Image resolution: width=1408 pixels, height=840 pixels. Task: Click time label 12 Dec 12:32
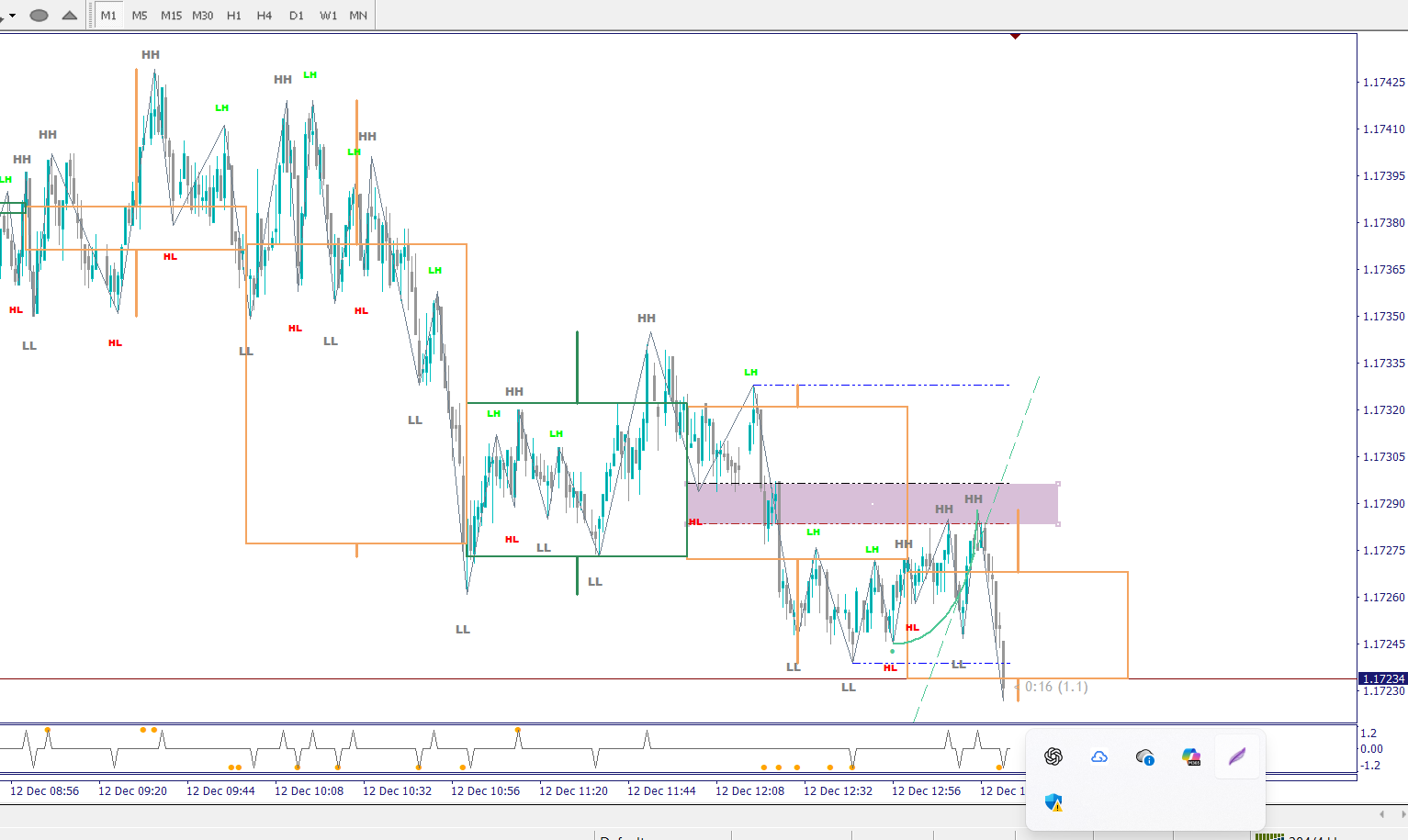click(838, 790)
